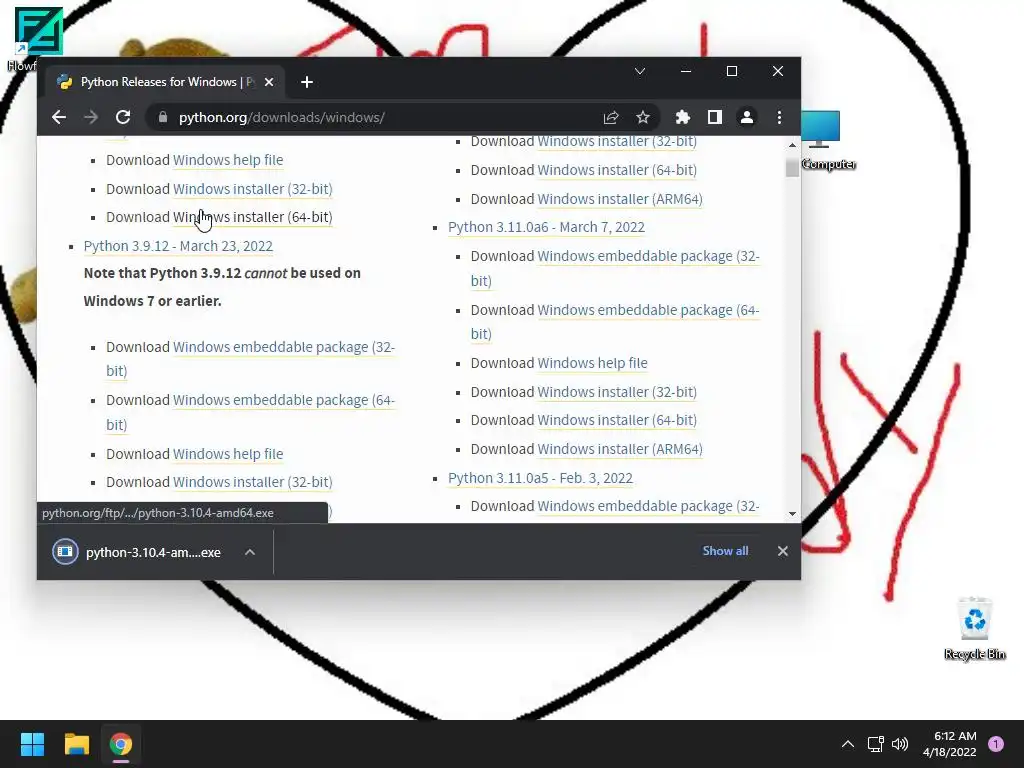Expand download item options arrow

click(x=249, y=552)
